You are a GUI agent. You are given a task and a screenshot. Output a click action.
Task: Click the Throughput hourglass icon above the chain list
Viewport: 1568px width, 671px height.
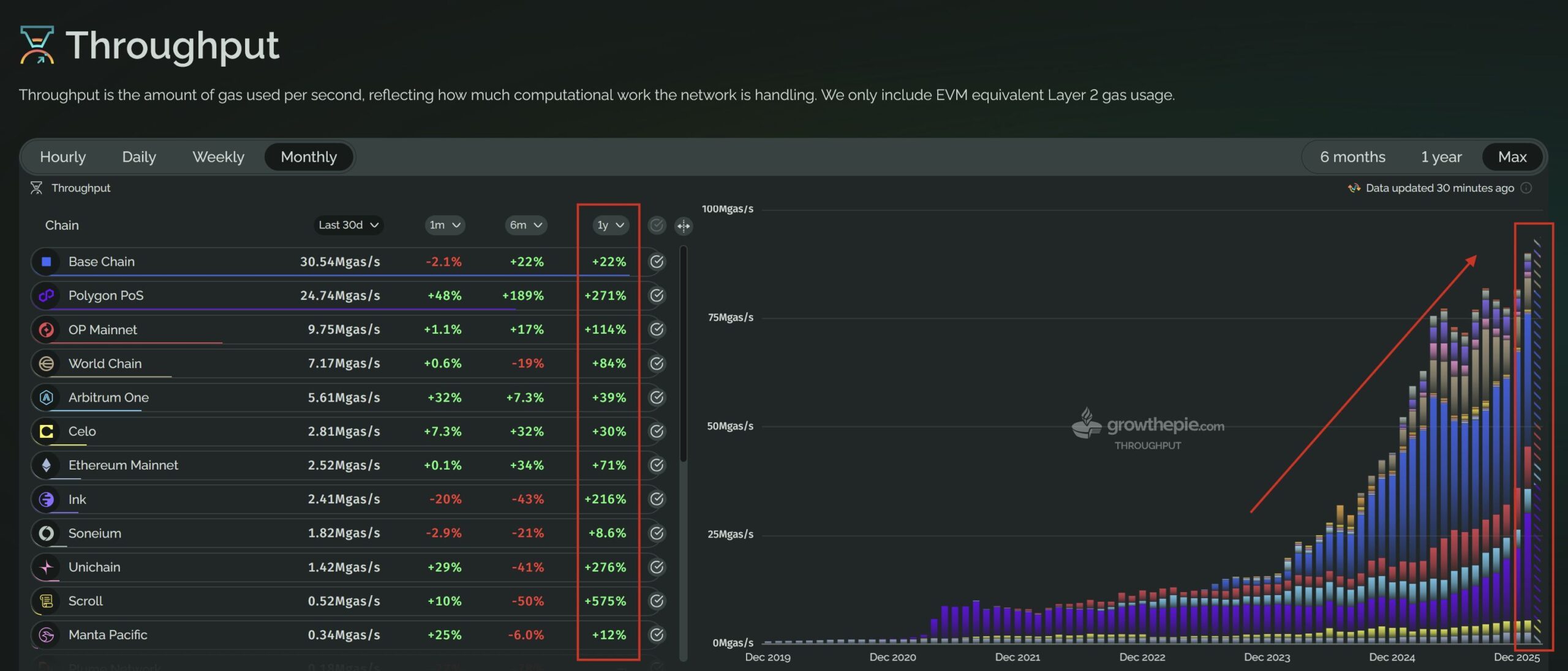(x=37, y=188)
